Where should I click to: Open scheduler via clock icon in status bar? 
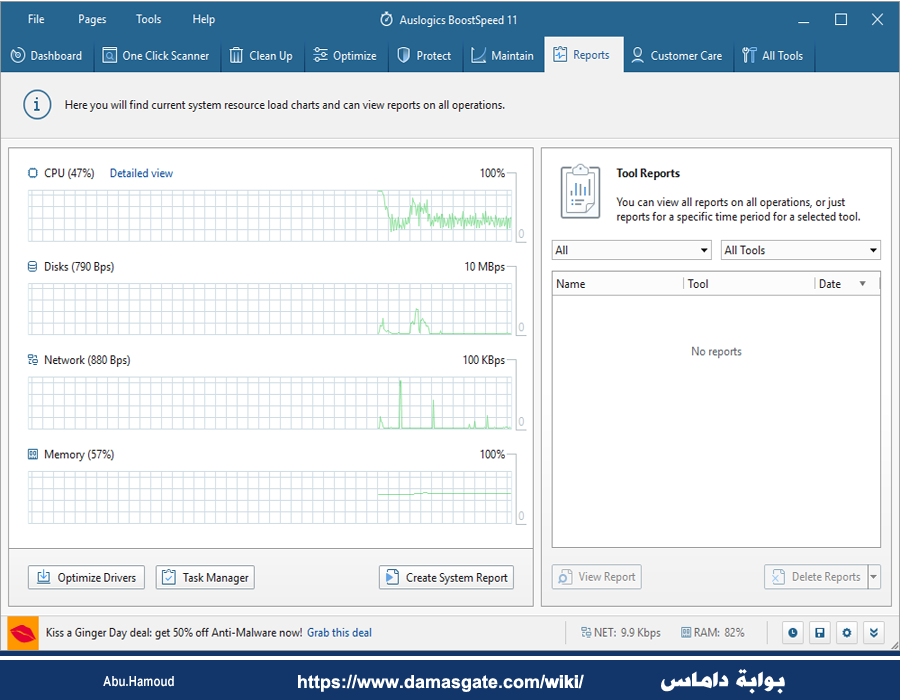click(793, 632)
